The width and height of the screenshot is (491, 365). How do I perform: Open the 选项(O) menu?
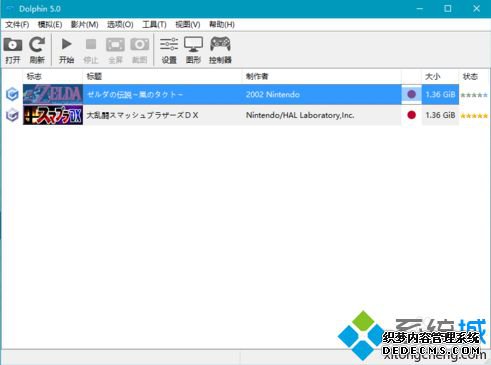click(x=120, y=25)
